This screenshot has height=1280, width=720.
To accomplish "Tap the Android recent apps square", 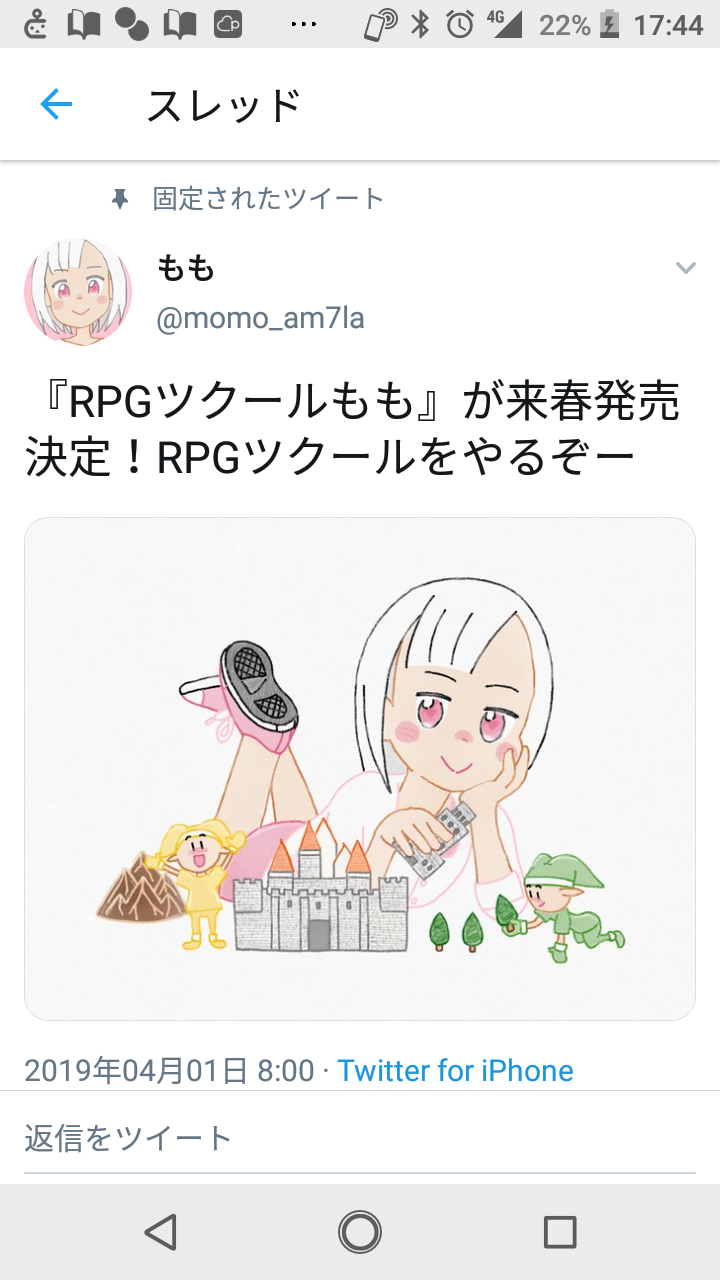I will tap(560, 1232).
